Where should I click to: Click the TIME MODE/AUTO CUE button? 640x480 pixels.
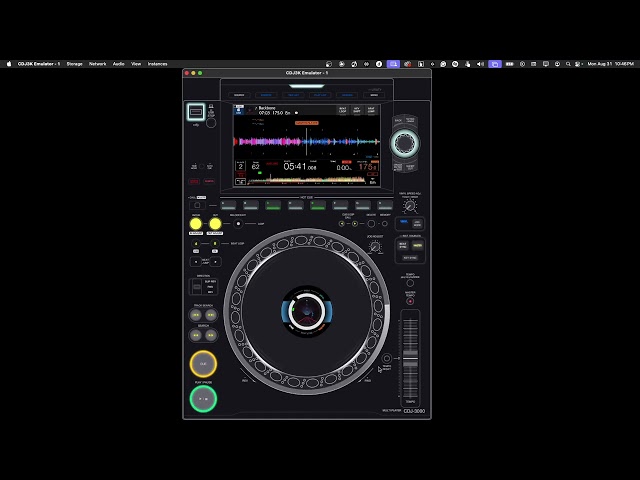point(202,166)
